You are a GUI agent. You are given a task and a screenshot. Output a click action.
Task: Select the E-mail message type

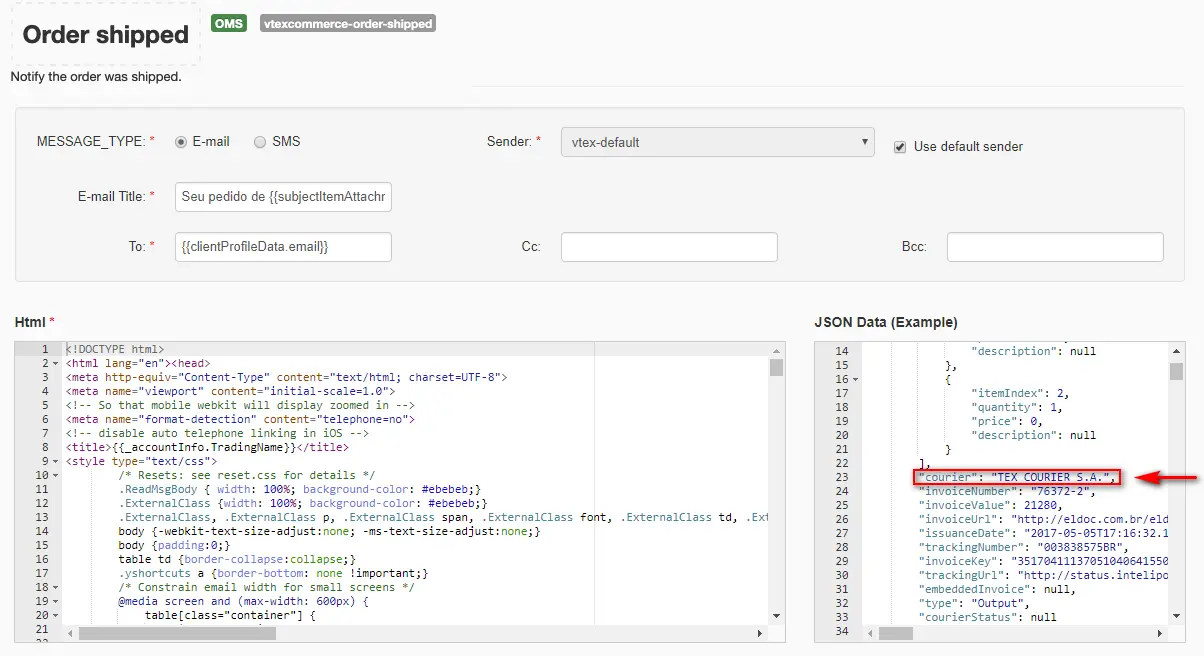[181, 142]
